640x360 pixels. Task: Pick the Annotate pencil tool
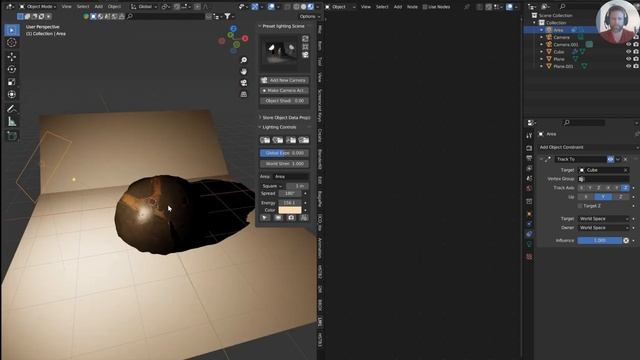point(11,109)
